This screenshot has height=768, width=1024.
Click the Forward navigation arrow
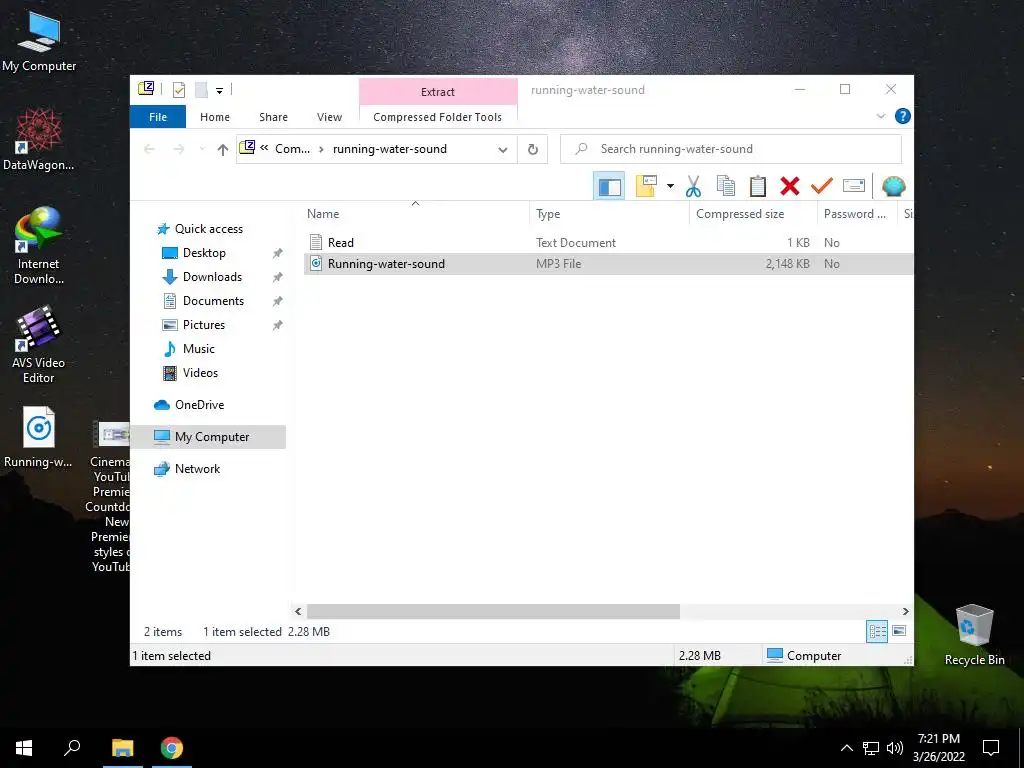tap(178, 150)
